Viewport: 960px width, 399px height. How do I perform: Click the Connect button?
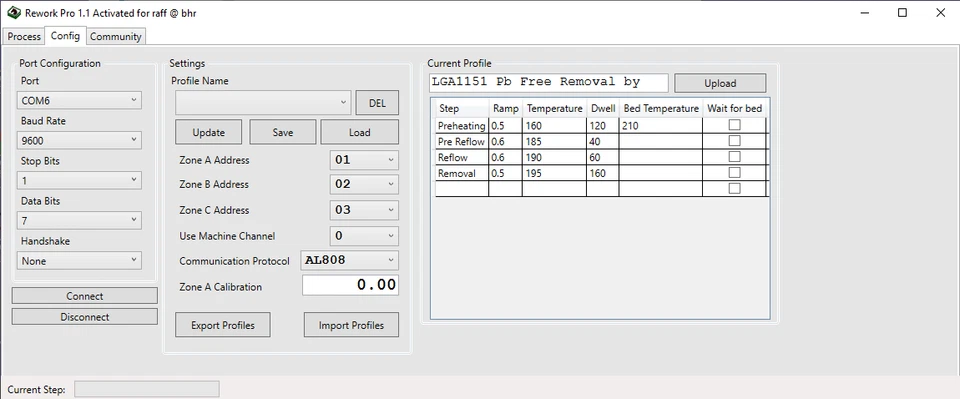[x=84, y=296]
